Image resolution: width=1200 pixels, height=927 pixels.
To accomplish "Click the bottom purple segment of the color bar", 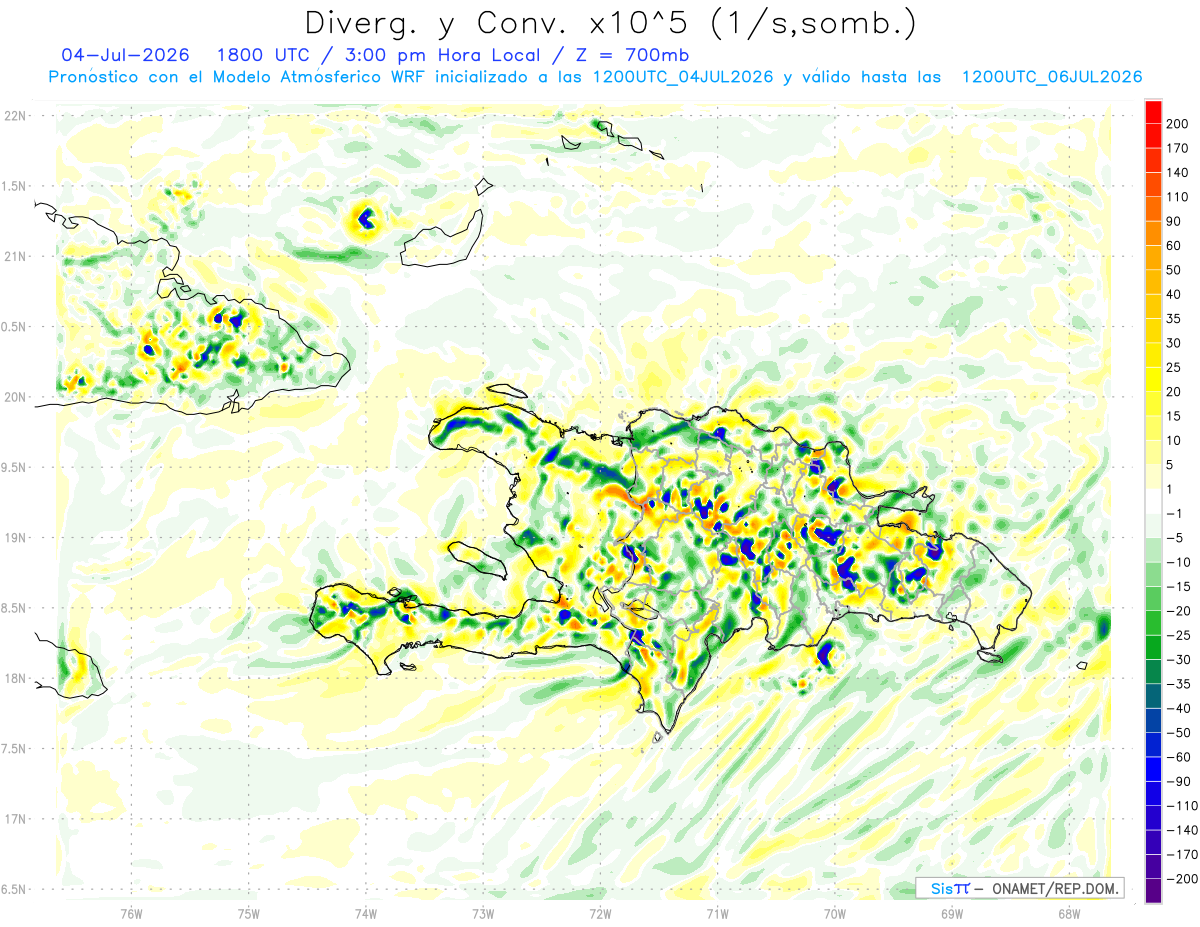I will [x=1153, y=890].
